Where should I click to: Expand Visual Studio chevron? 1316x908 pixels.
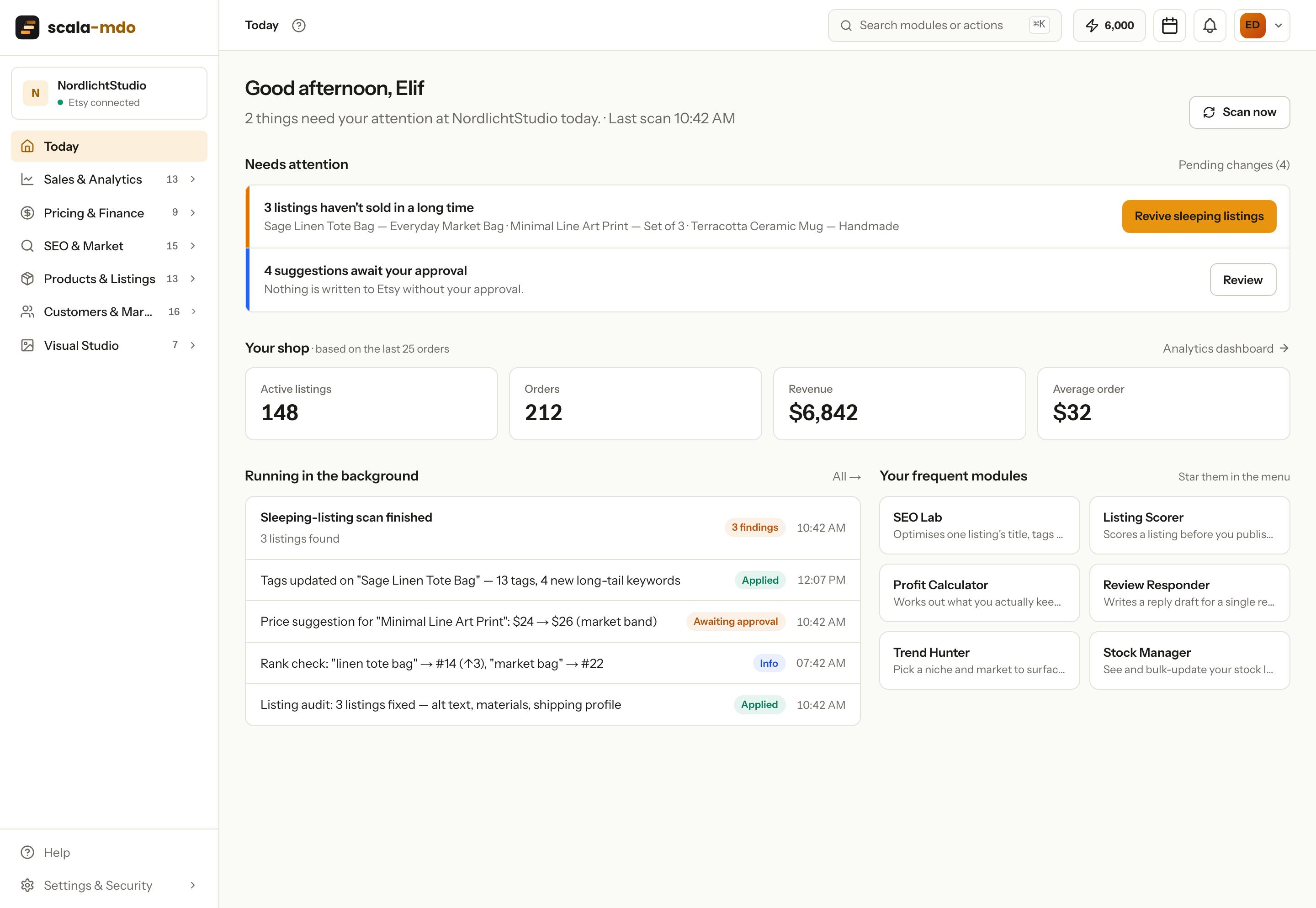(x=193, y=345)
